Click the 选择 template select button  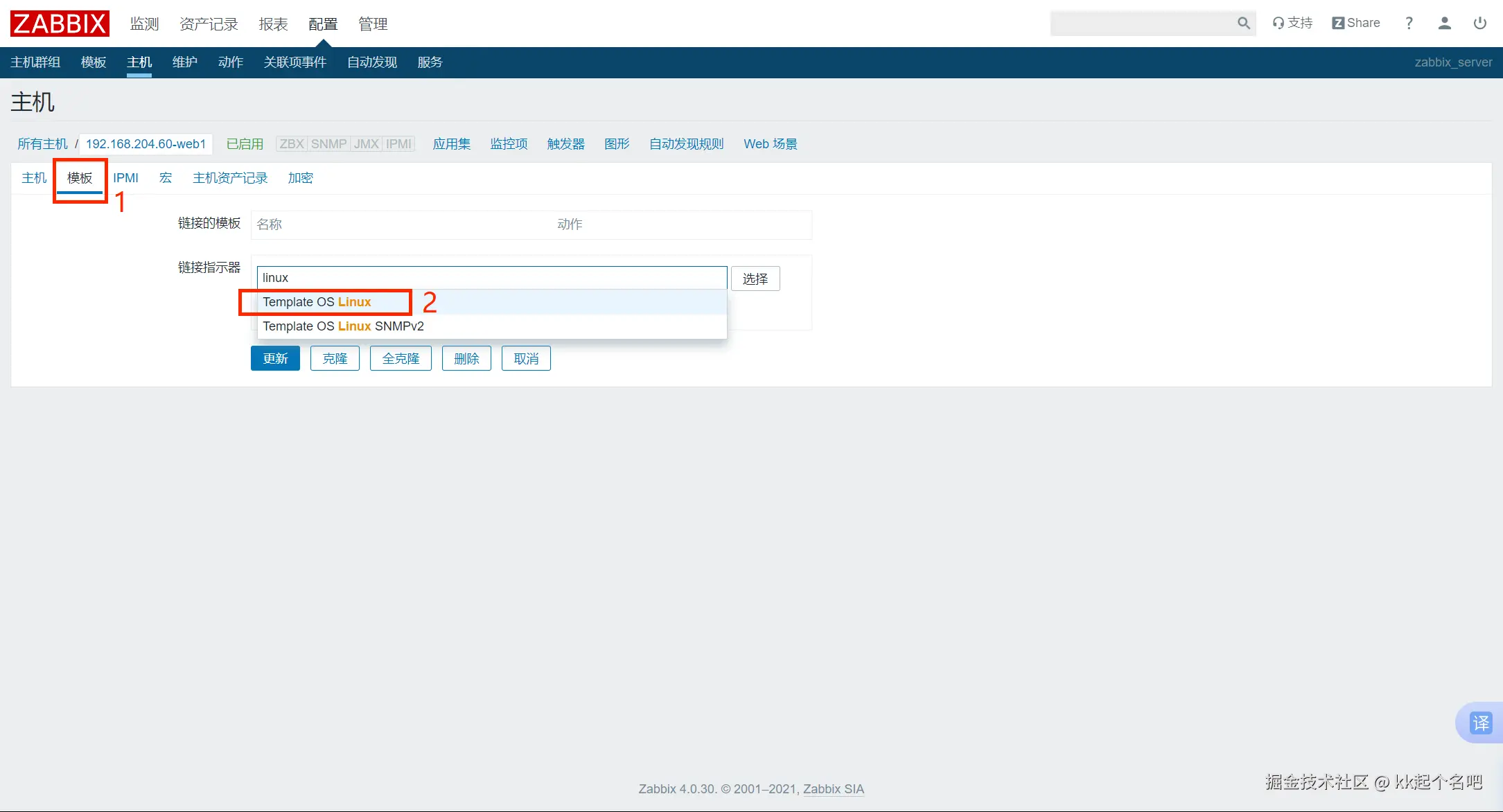click(x=755, y=279)
